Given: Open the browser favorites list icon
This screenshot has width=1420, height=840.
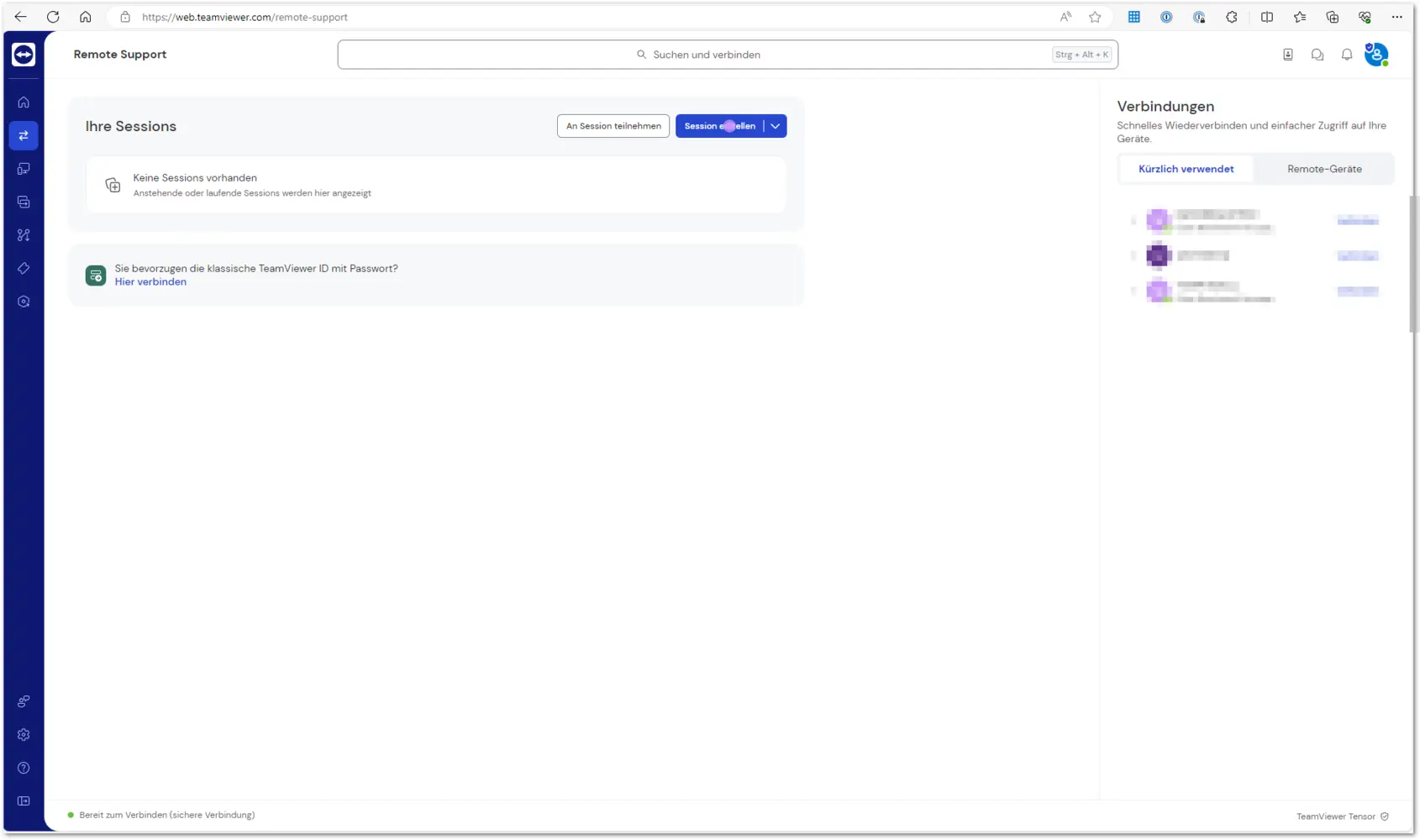Looking at the screenshot, I should [1300, 17].
